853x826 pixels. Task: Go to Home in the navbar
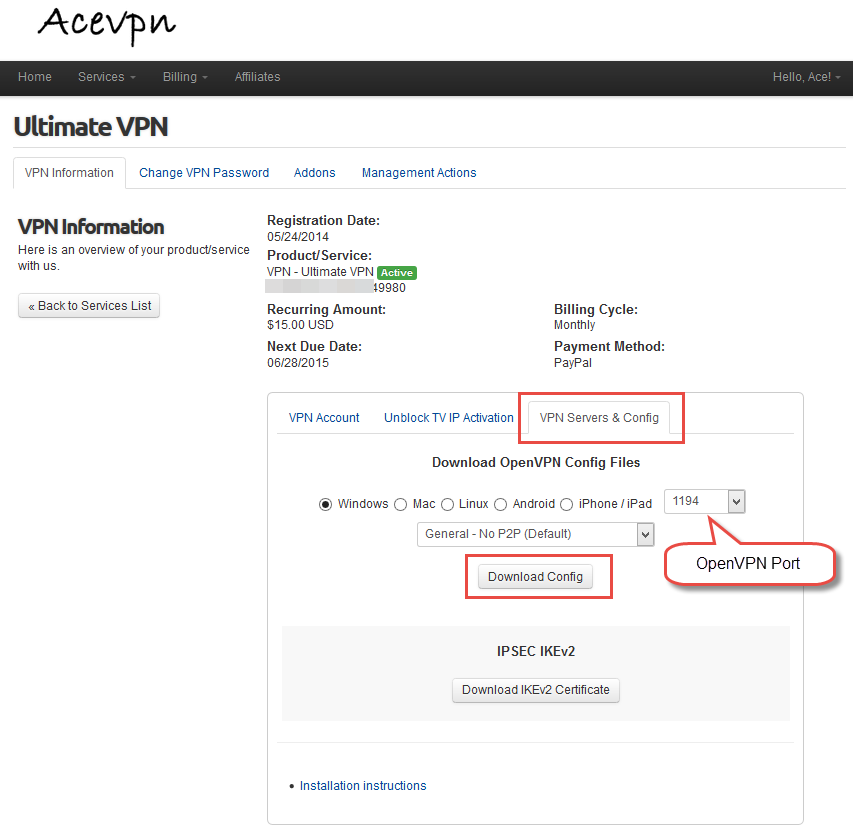click(35, 77)
